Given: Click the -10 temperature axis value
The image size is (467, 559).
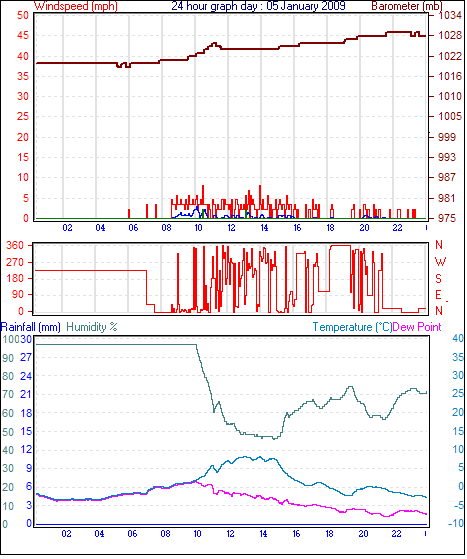Looking at the screenshot, I should click(456, 523).
